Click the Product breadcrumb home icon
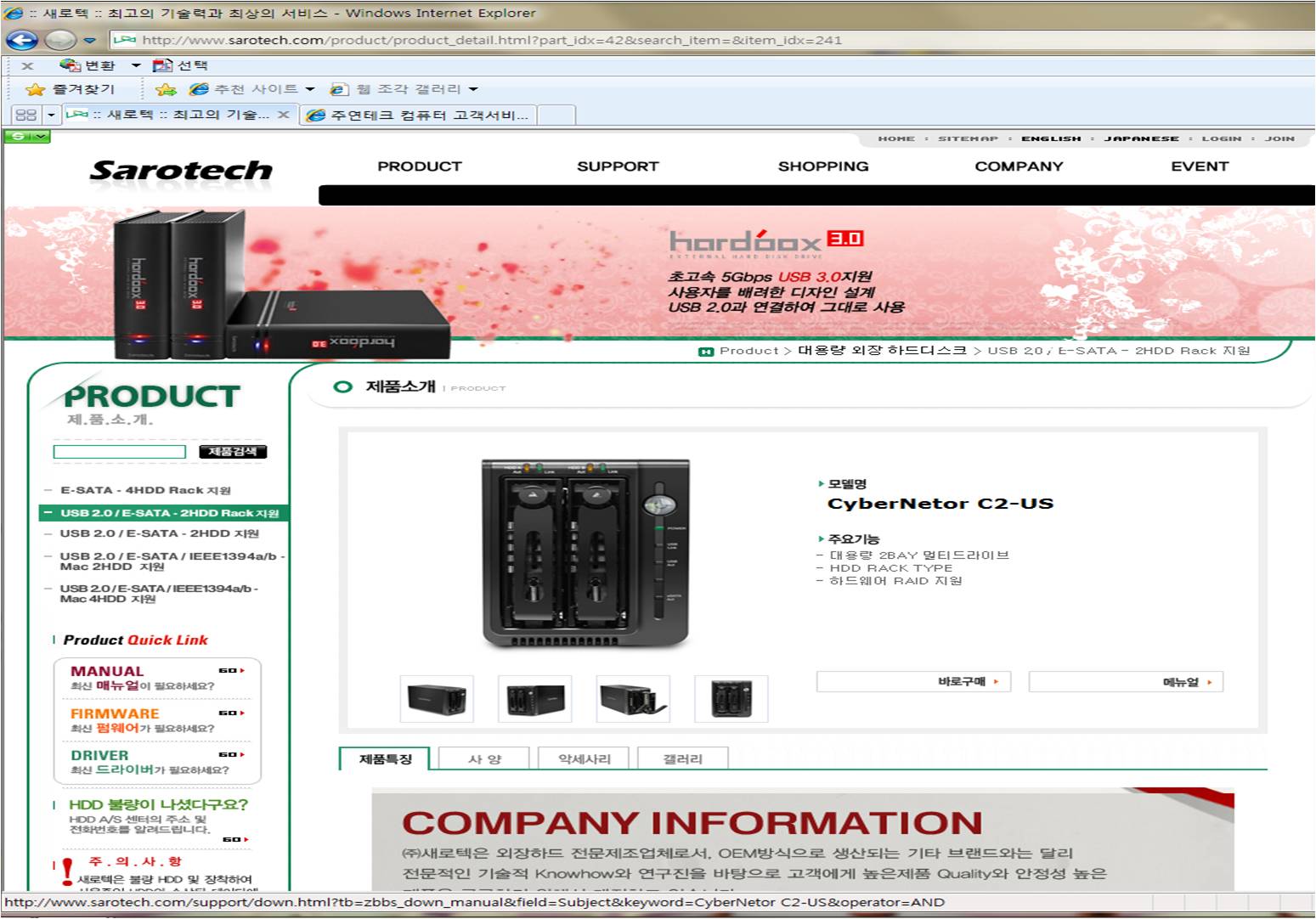This screenshot has height=919, width=1316. click(705, 351)
